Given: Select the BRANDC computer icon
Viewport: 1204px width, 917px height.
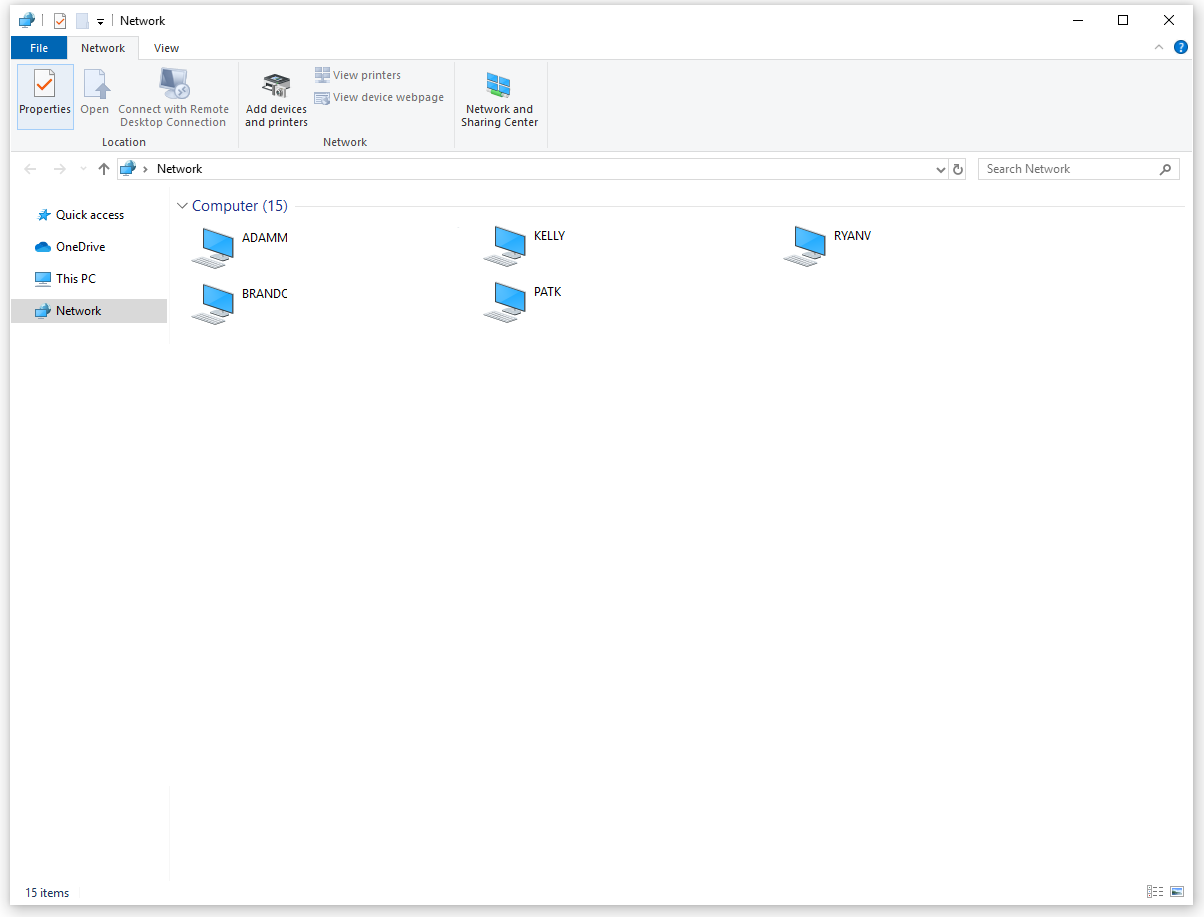Looking at the screenshot, I should 212,304.
